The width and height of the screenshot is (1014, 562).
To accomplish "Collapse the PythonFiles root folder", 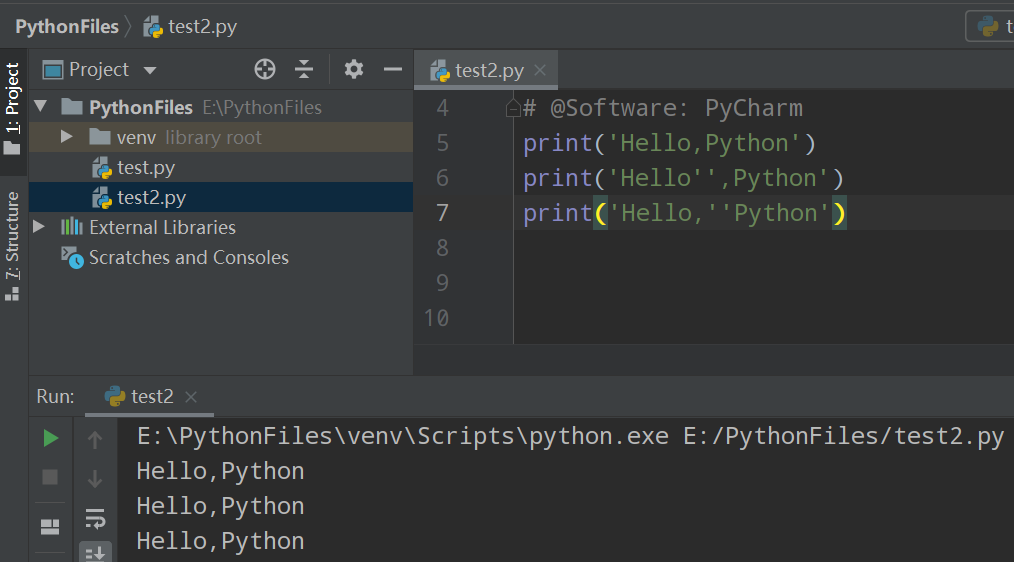I will coord(41,106).
